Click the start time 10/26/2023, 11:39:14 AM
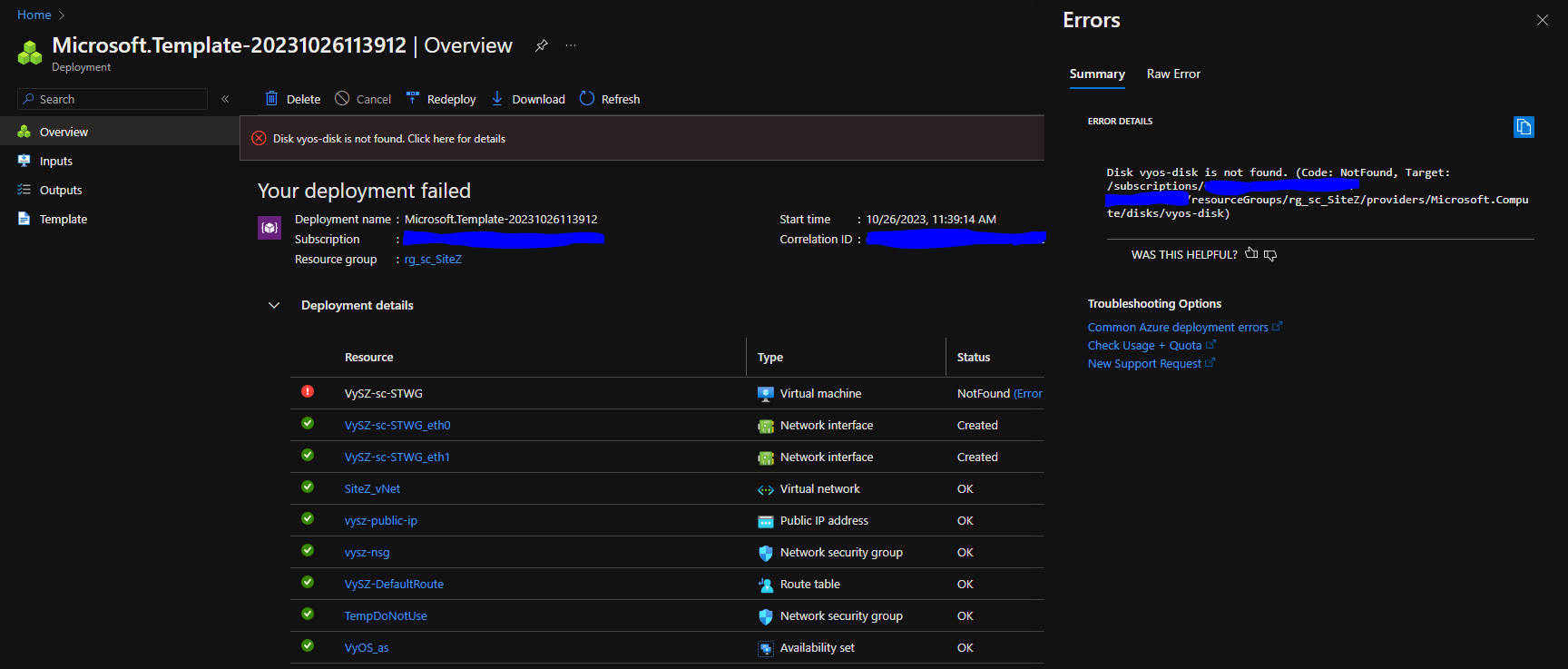Viewport: 1568px width, 669px height. [x=931, y=219]
